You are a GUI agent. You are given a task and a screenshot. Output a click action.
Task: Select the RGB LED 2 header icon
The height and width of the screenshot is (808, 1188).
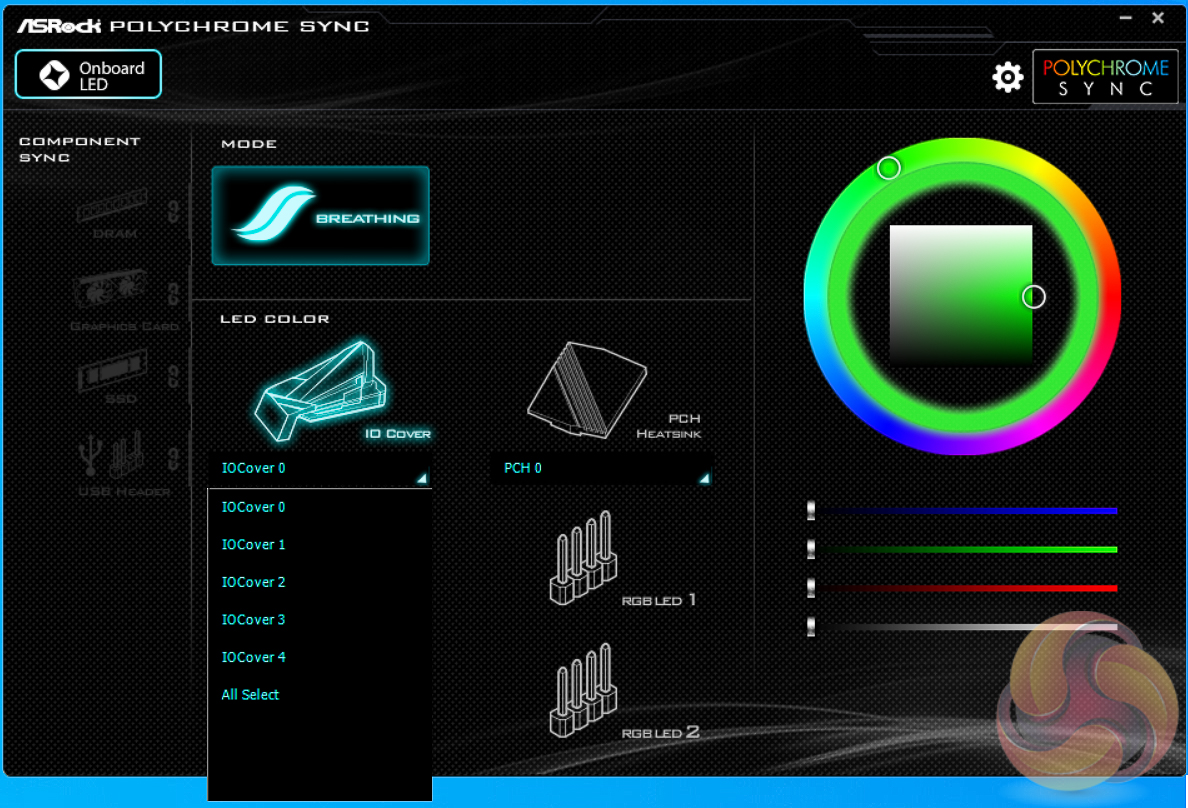(583, 691)
